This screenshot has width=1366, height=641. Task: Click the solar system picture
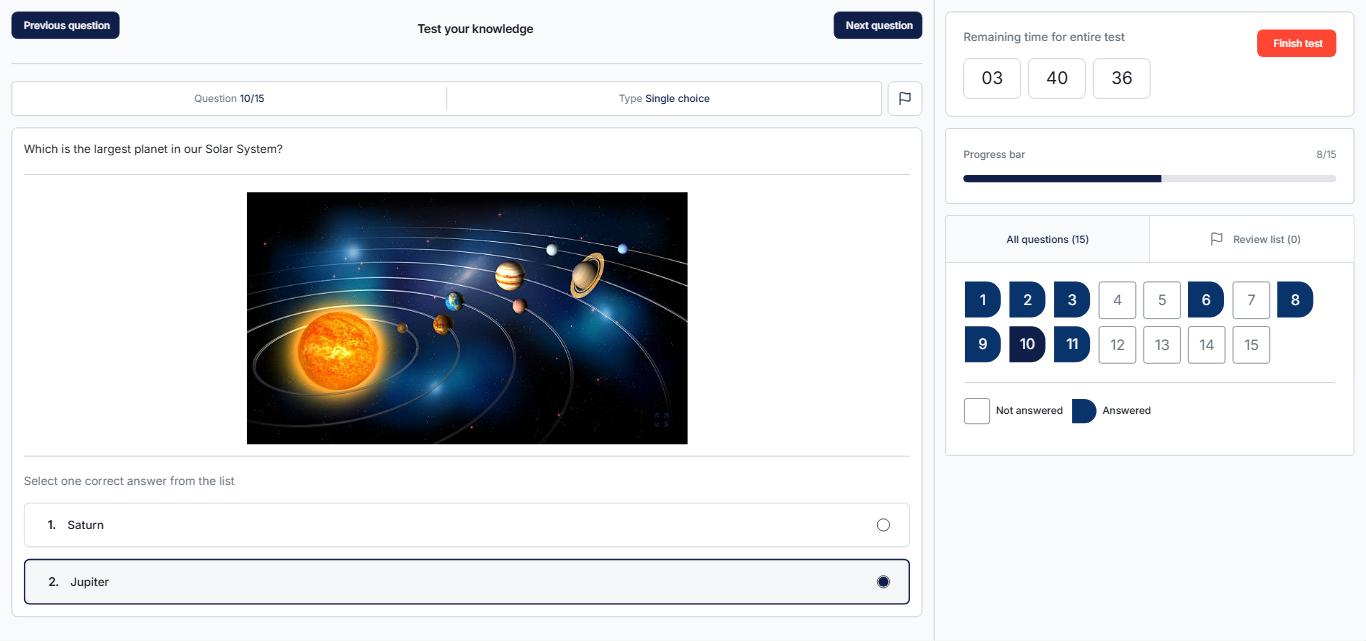pos(467,318)
